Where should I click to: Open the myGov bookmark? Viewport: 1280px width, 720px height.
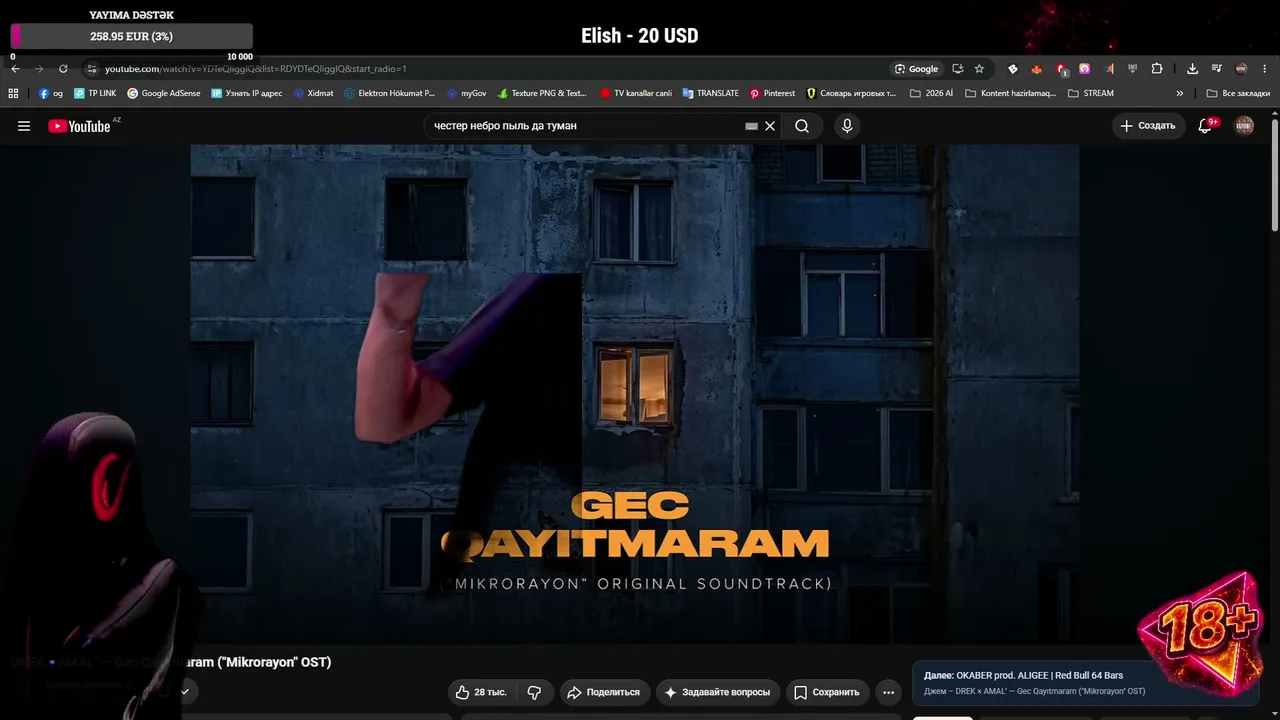click(x=466, y=93)
